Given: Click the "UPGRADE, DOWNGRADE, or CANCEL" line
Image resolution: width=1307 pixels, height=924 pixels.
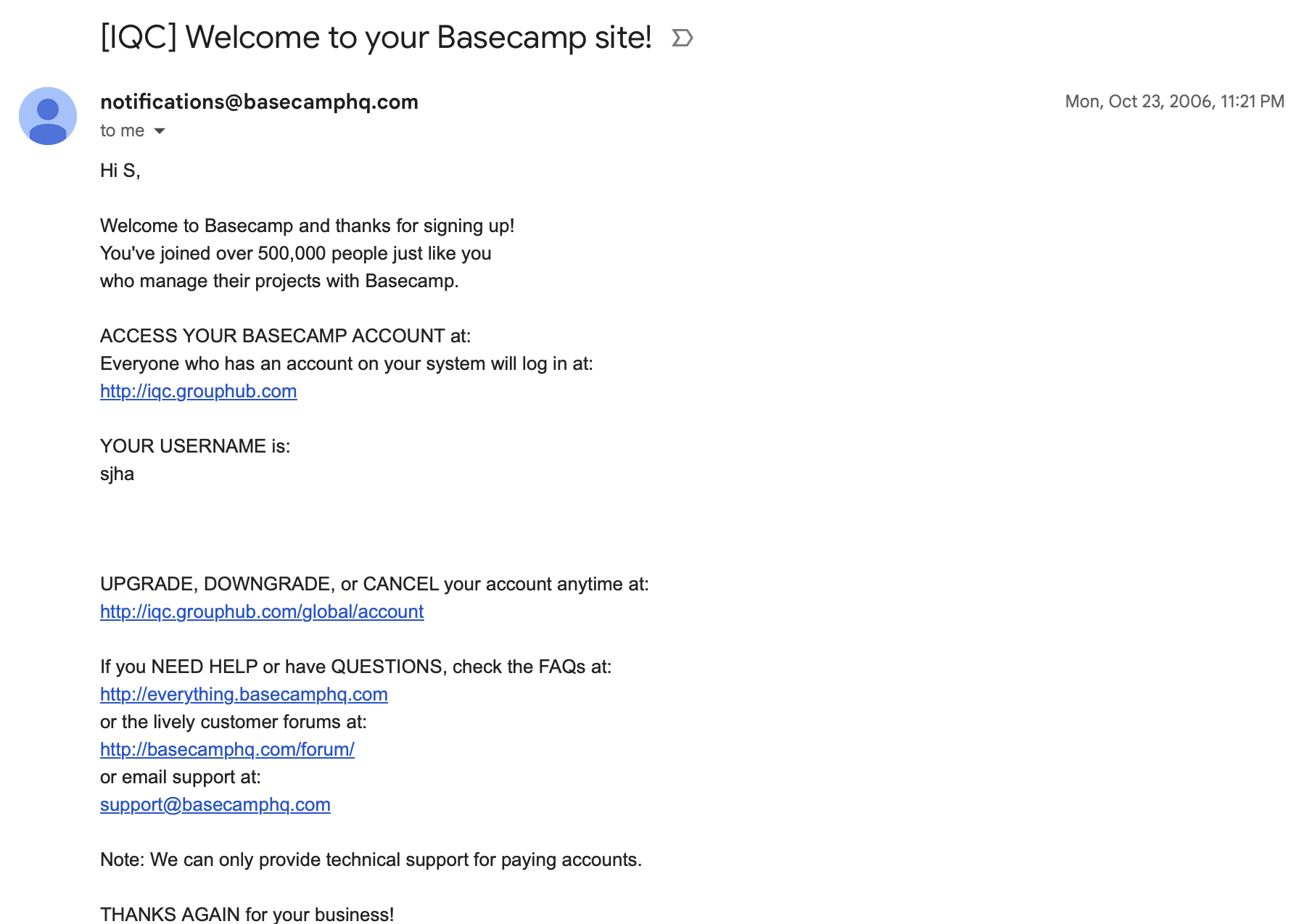Looking at the screenshot, I should [374, 584].
